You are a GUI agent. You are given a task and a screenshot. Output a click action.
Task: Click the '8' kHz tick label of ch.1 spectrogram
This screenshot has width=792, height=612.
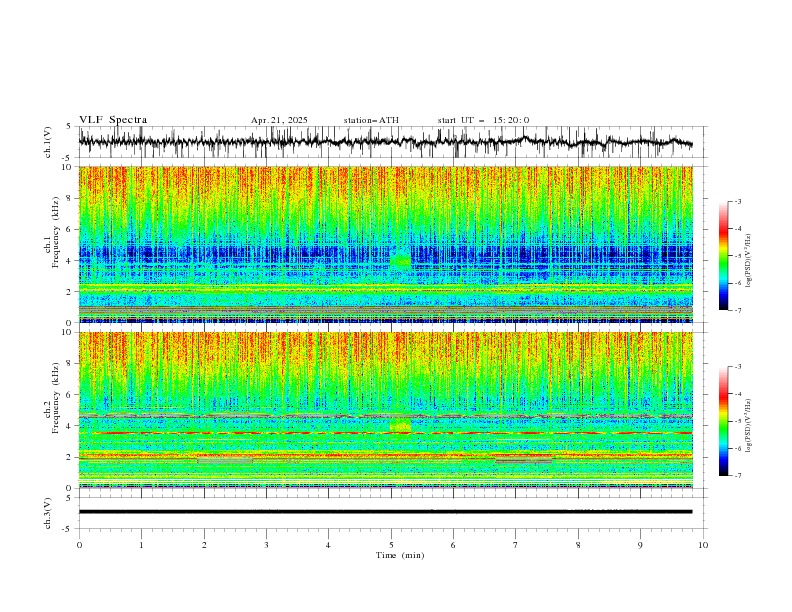(71, 198)
